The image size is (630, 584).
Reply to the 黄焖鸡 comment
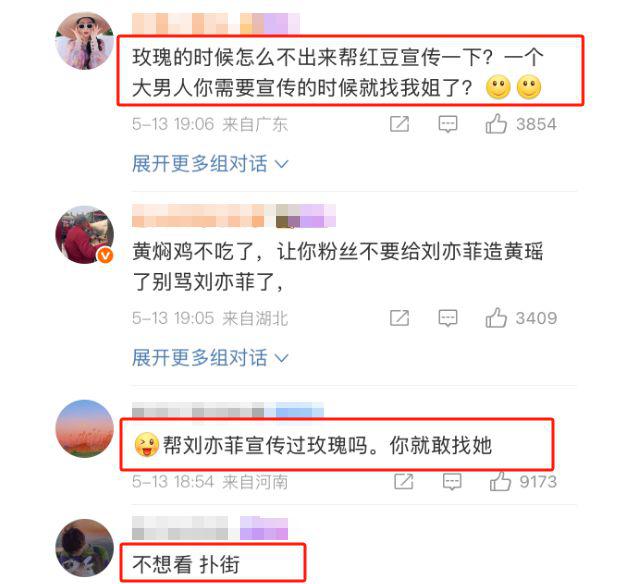pos(448,319)
